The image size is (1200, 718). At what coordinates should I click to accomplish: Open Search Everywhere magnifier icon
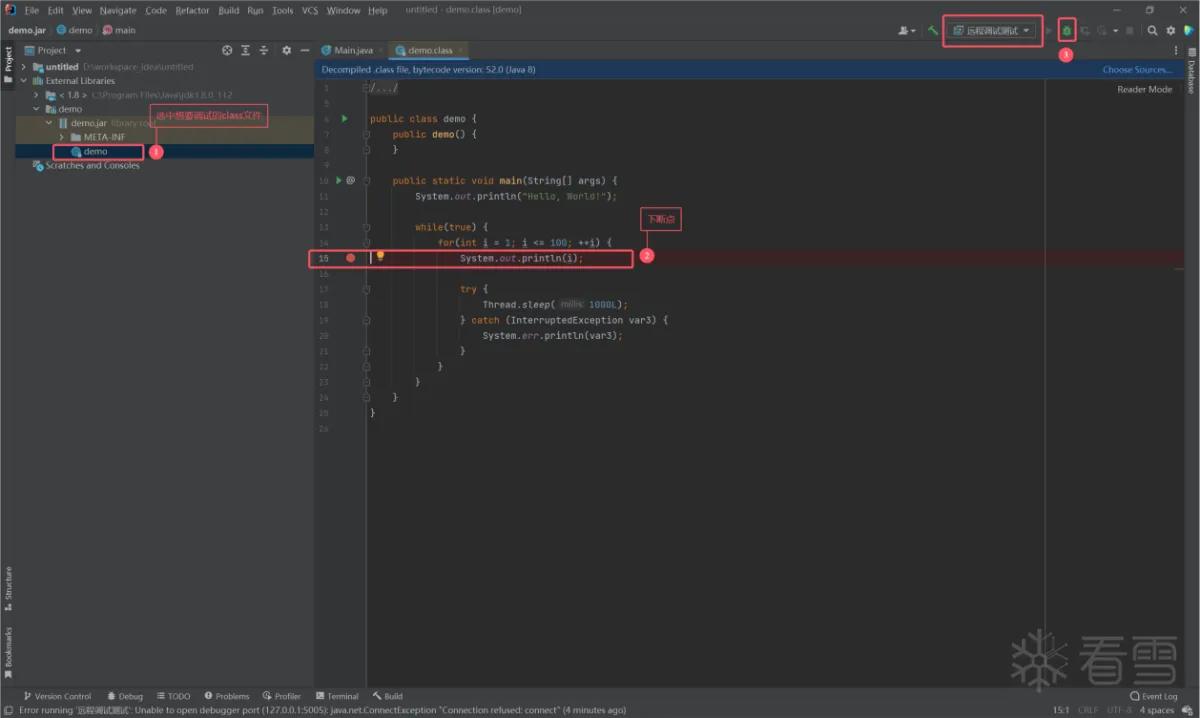1152,31
